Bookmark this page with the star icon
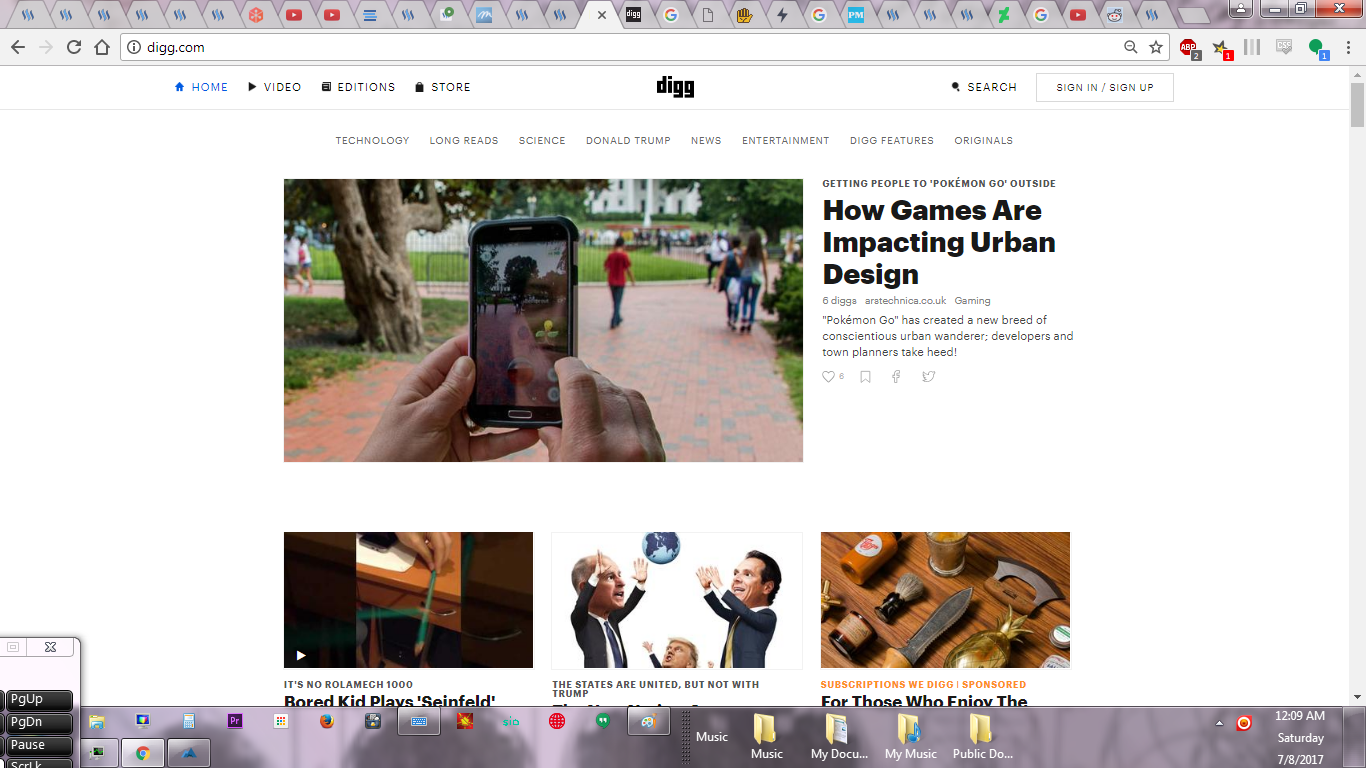This screenshot has height=768, width=1366. (1156, 47)
